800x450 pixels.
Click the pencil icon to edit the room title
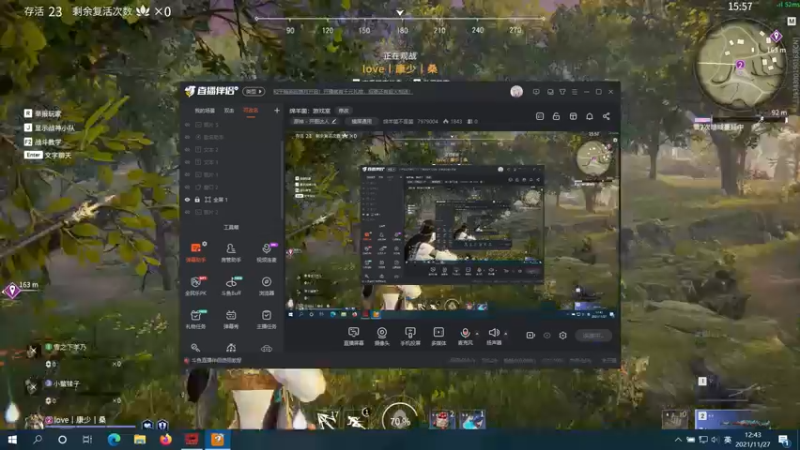point(334,121)
